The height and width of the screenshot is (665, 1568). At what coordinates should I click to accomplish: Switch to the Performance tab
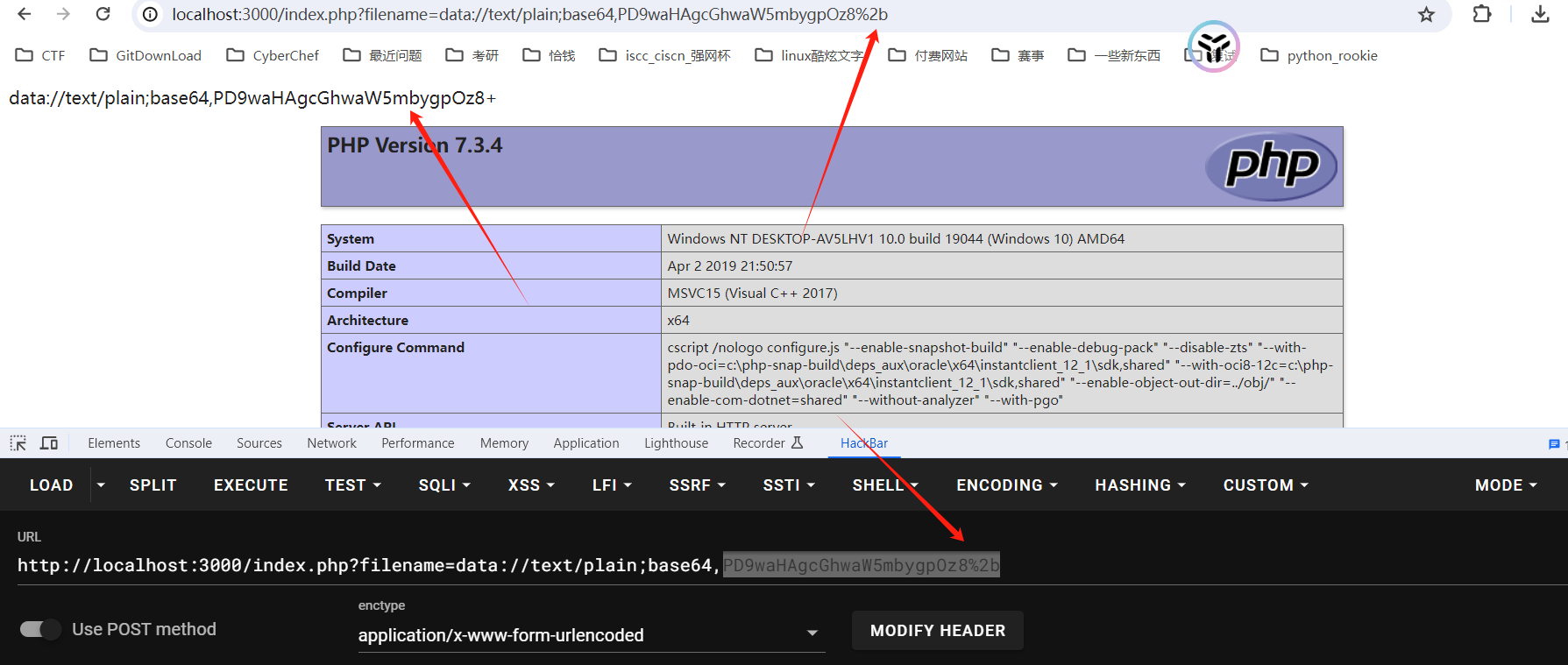coord(418,443)
